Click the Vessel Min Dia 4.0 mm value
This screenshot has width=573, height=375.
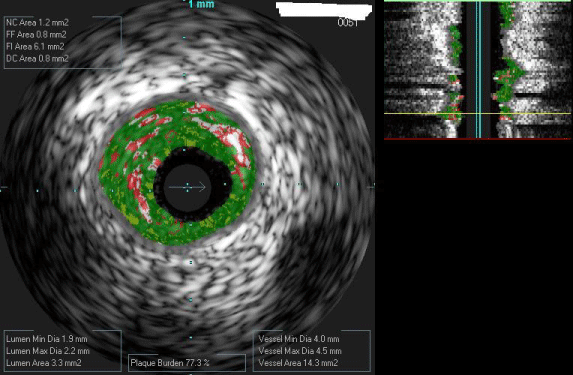(x=299, y=339)
